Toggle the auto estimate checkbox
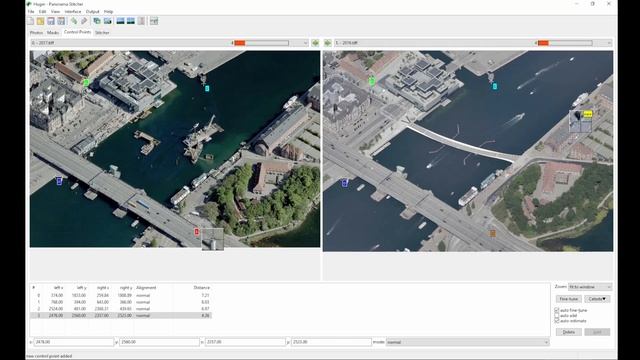The image size is (640, 360). pyautogui.click(x=557, y=321)
